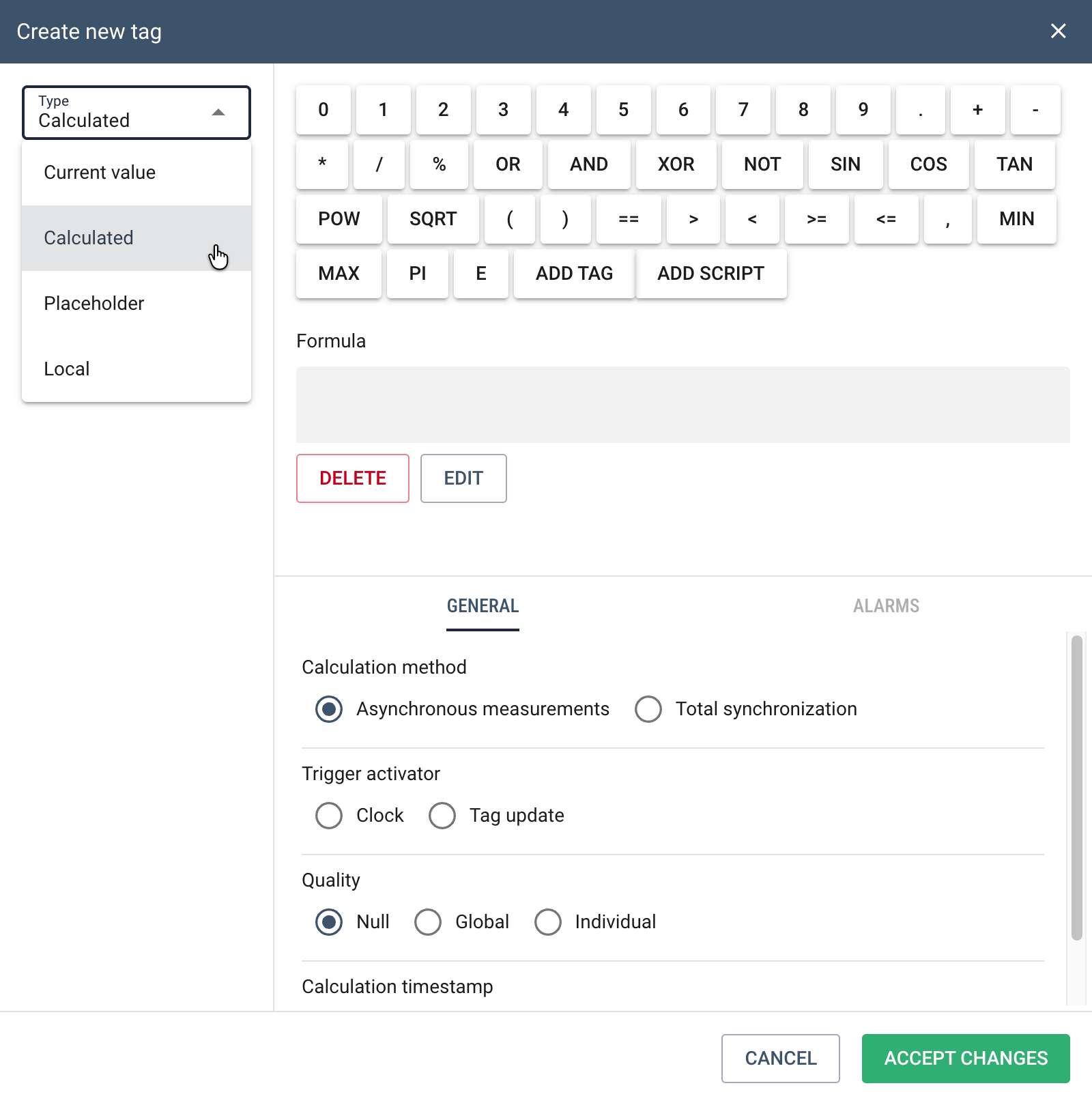Image resolution: width=1092 pixels, height=1105 pixels.
Task: Select Tag update trigger activator
Action: (442, 816)
